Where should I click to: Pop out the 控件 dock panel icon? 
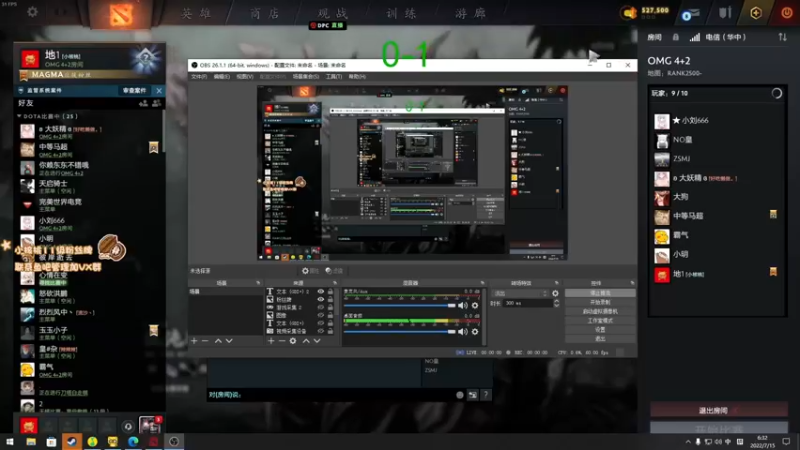pos(632,283)
